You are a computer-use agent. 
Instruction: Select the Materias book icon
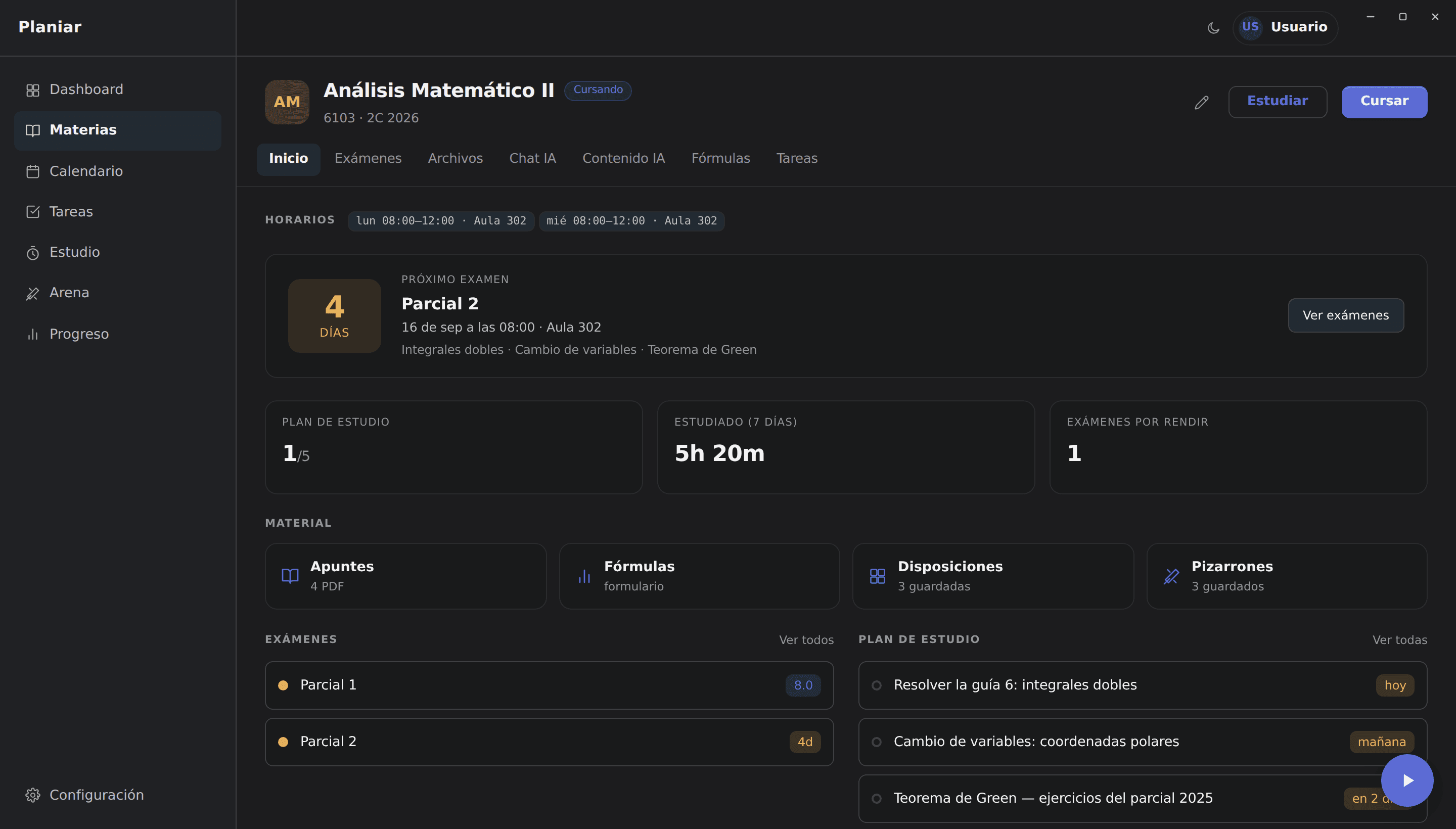pos(32,130)
